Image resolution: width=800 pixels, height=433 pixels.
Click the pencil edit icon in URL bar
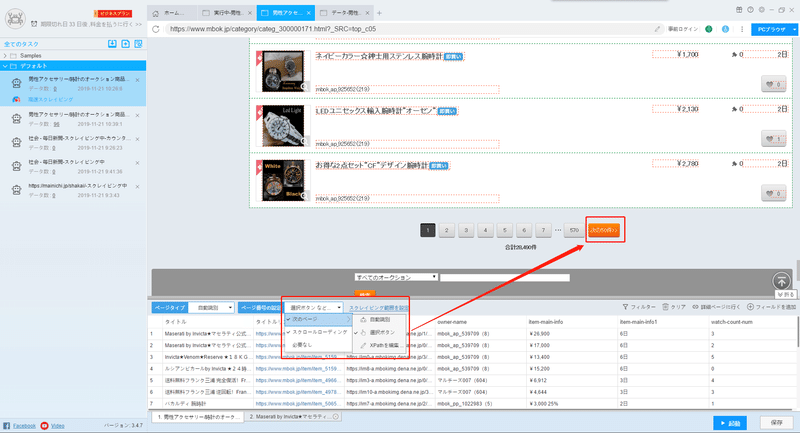click(x=658, y=29)
